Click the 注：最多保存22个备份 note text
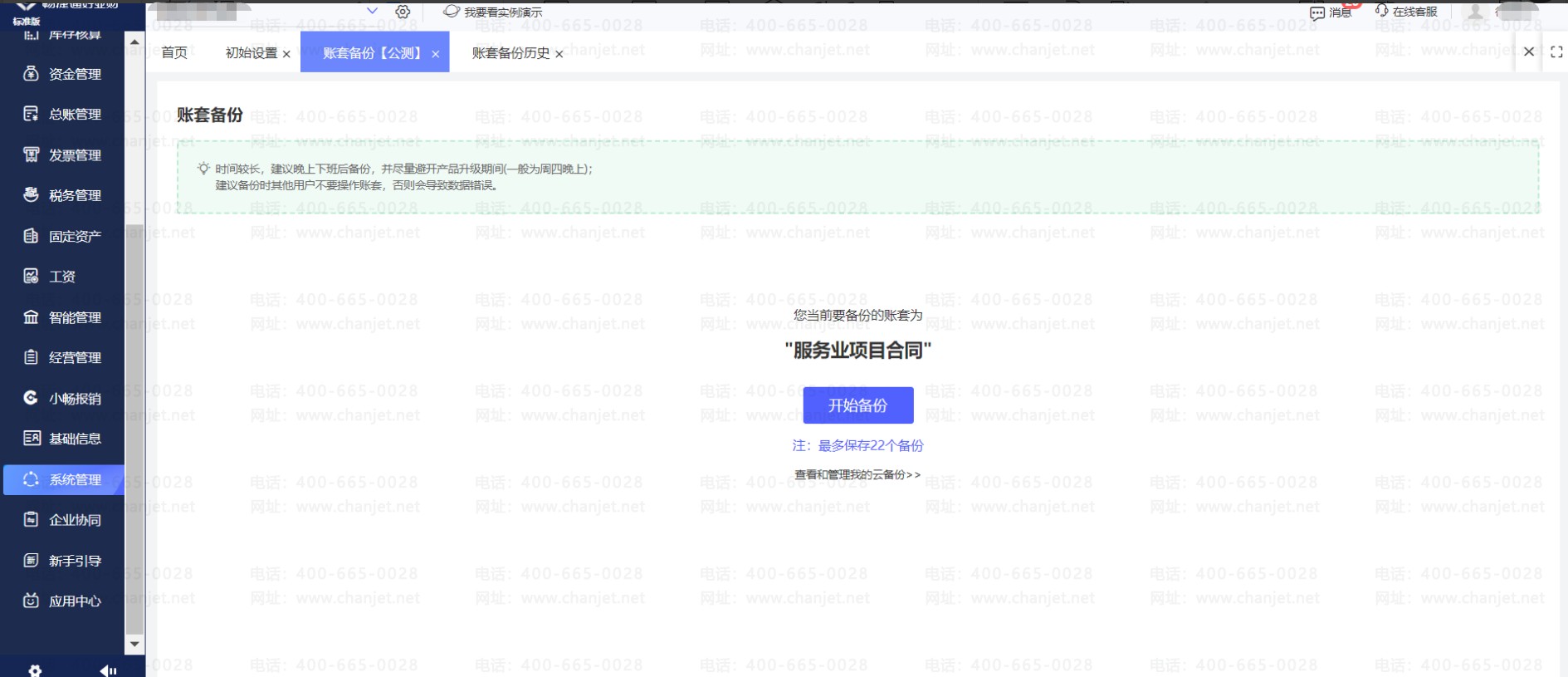Viewport: 1568px width, 677px height. [857, 445]
